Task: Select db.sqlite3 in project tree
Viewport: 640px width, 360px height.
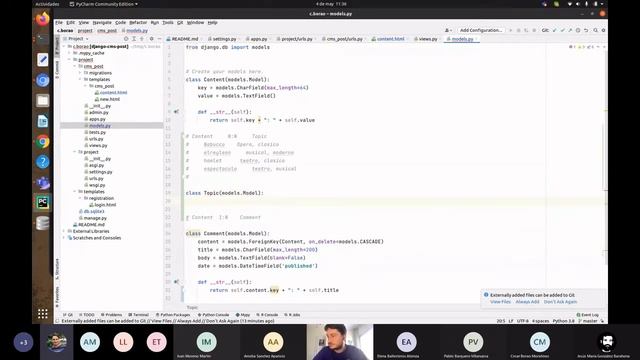Action: point(93,211)
